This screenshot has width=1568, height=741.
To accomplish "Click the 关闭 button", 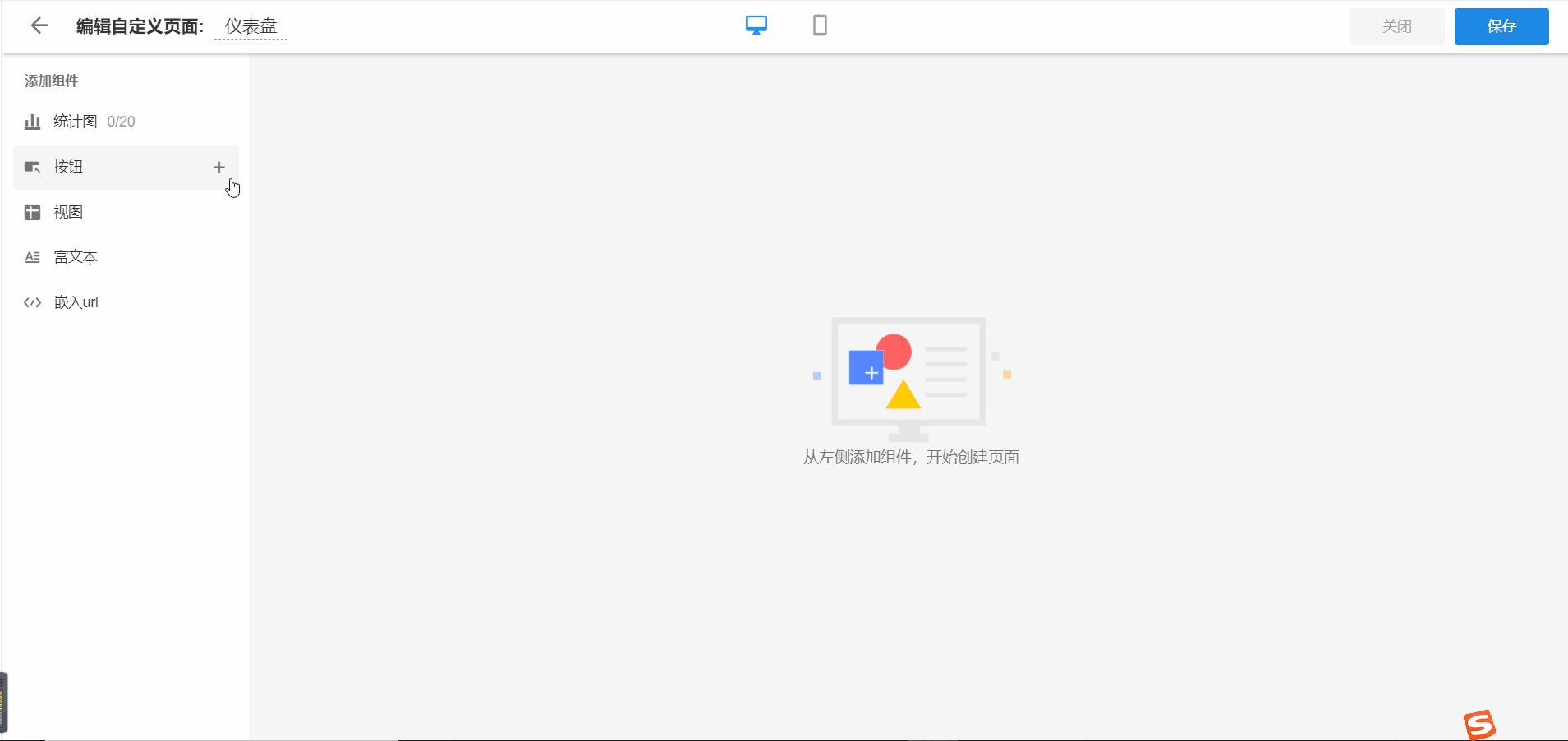I will click(x=1397, y=26).
